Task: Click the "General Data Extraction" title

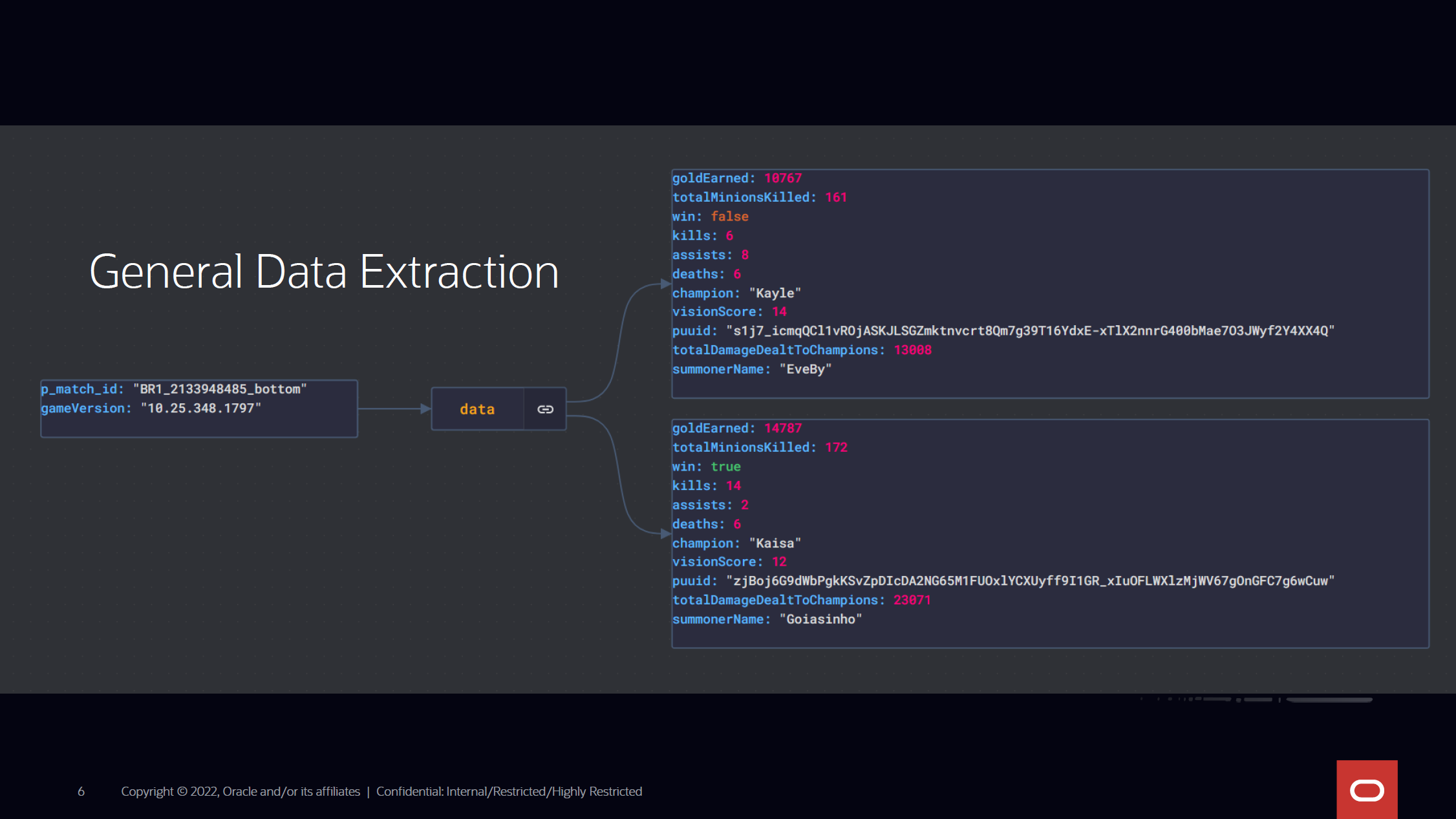Action: [324, 271]
